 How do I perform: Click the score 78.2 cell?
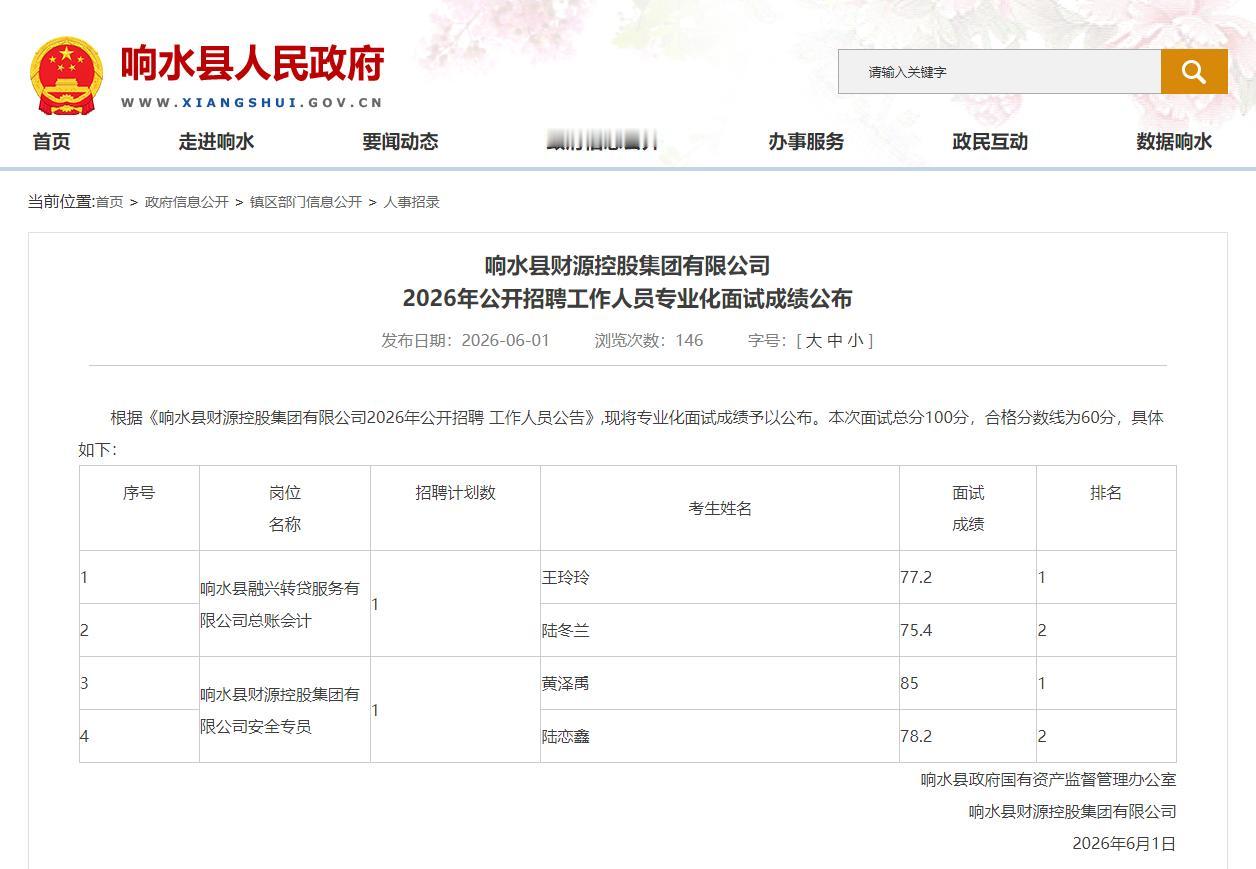(x=968, y=736)
